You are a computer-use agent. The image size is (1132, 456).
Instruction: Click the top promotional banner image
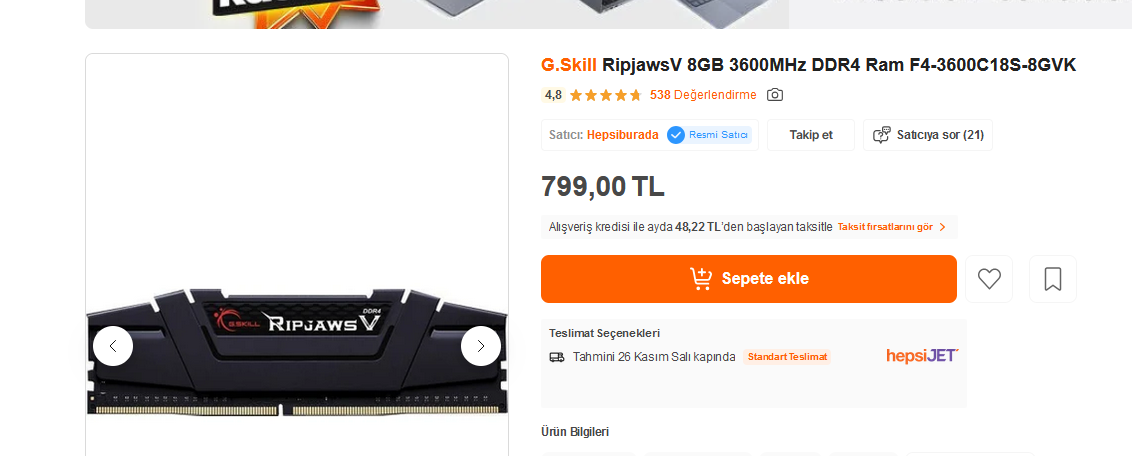(x=437, y=14)
